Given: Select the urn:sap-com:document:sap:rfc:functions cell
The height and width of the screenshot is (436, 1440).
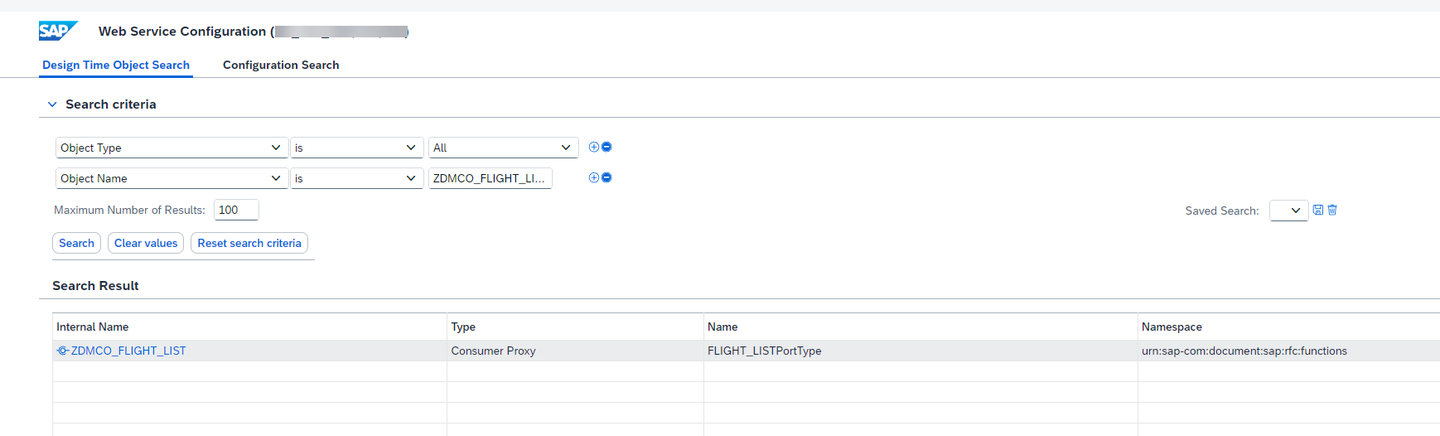Looking at the screenshot, I should [x=1289, y=351].
